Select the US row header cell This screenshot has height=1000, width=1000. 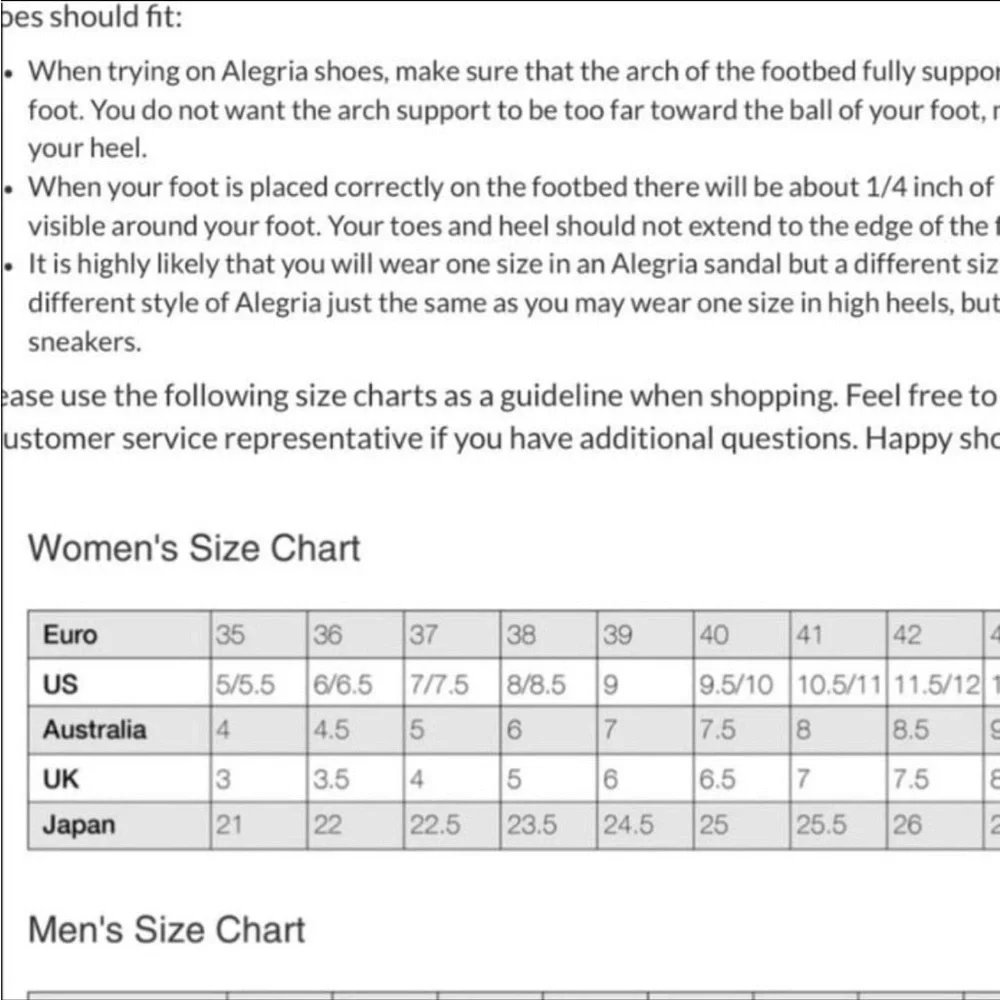[x=119, y=684]
